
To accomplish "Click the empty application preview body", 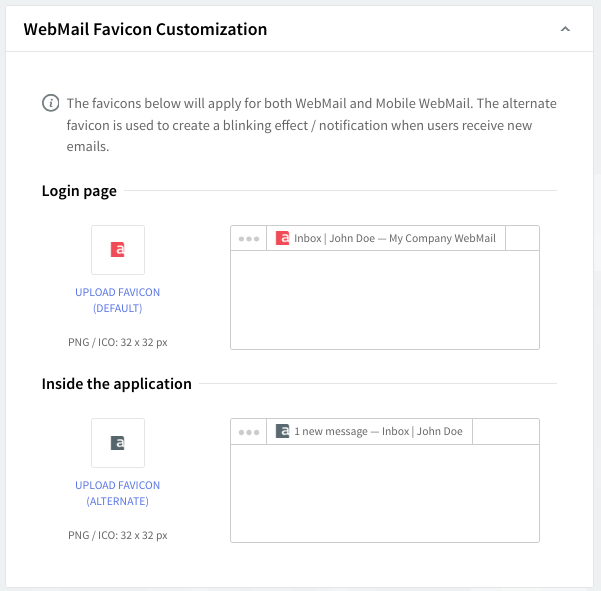I will 385,492.
